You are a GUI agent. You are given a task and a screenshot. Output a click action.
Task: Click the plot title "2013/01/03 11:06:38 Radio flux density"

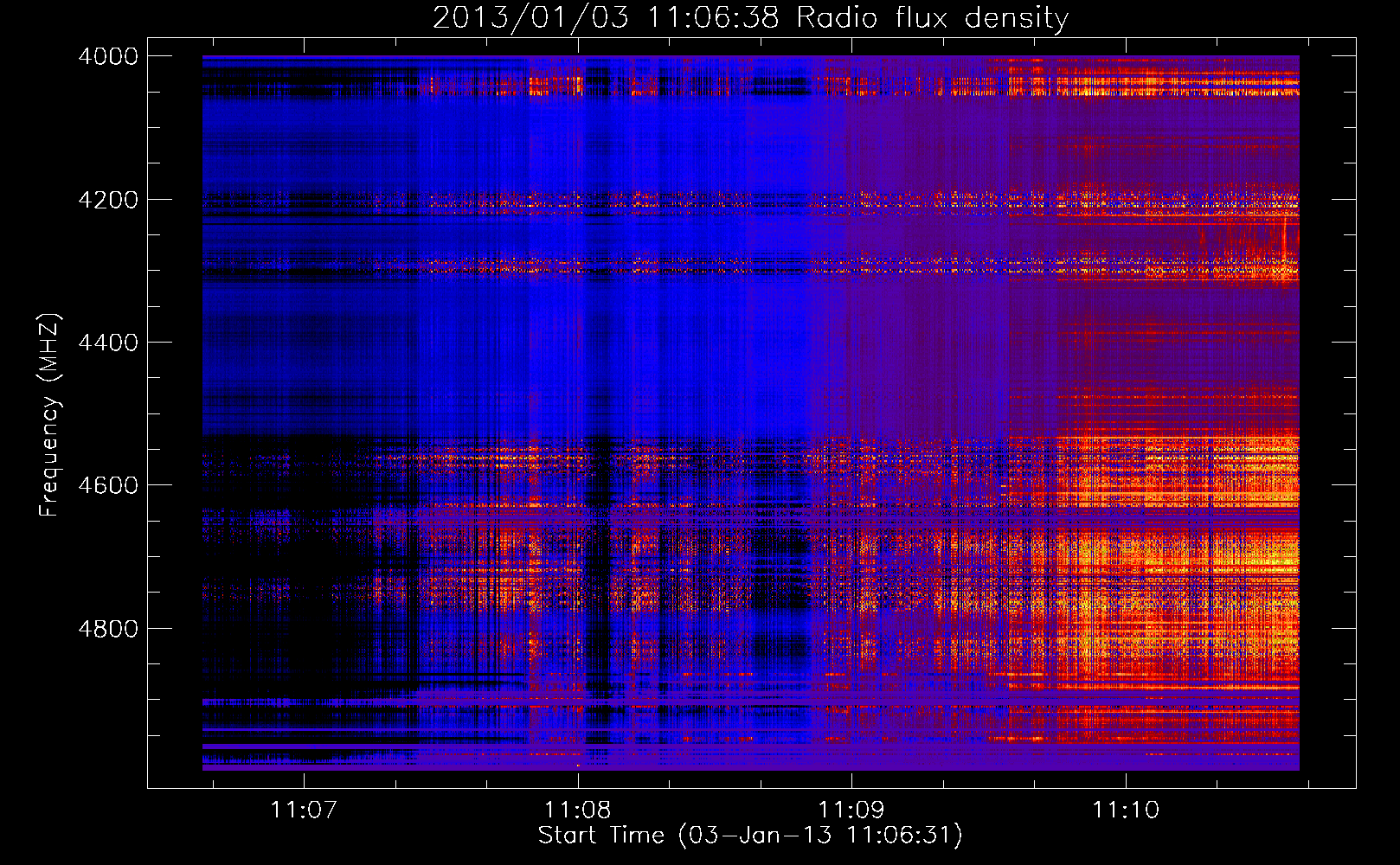pyautogui.click(x=750, y=17)
